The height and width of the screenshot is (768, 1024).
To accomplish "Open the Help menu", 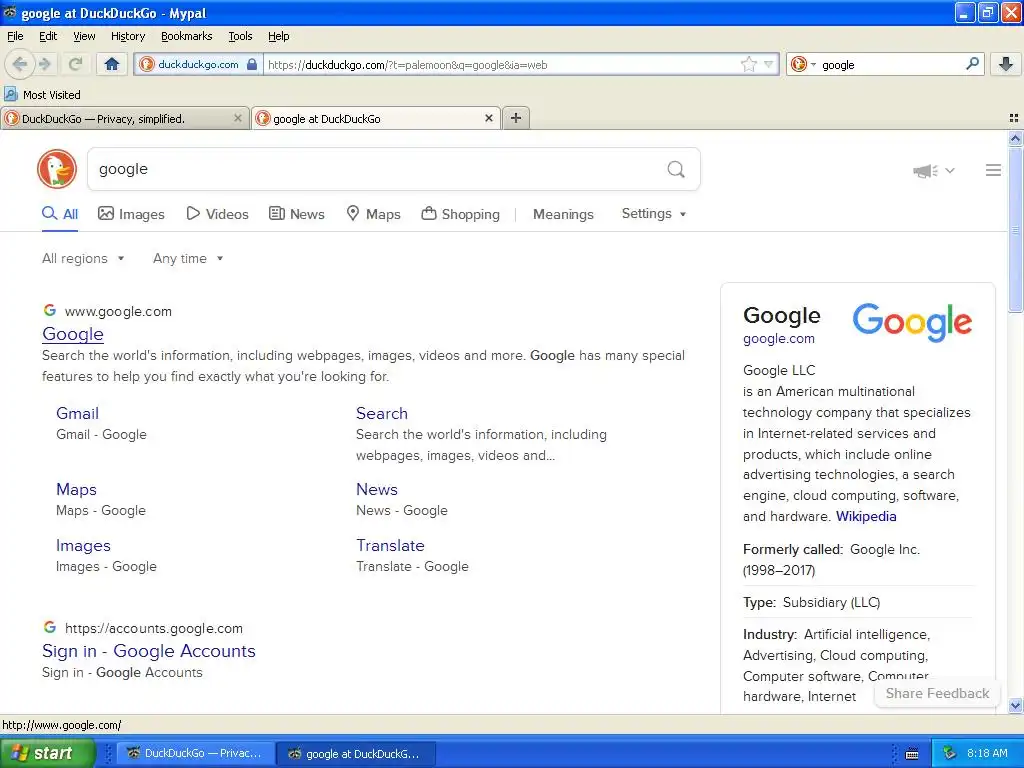I will pos(278,36).
